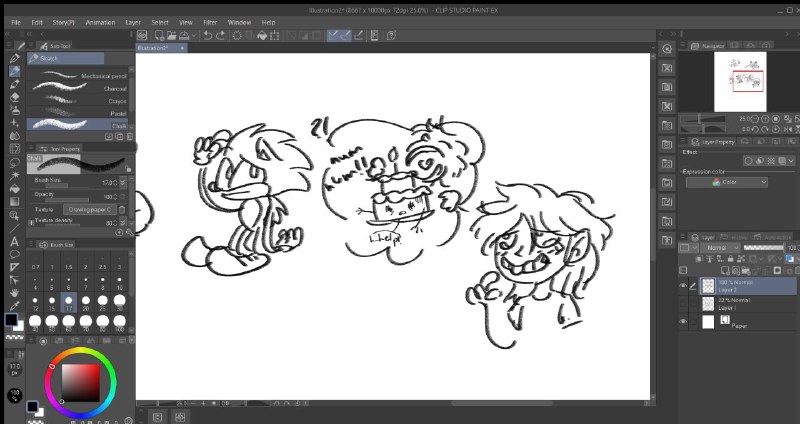Click the Undo arrow in the command bar
Image resolution: width=800 pixels, height=424 pixels.
[208, 35]
